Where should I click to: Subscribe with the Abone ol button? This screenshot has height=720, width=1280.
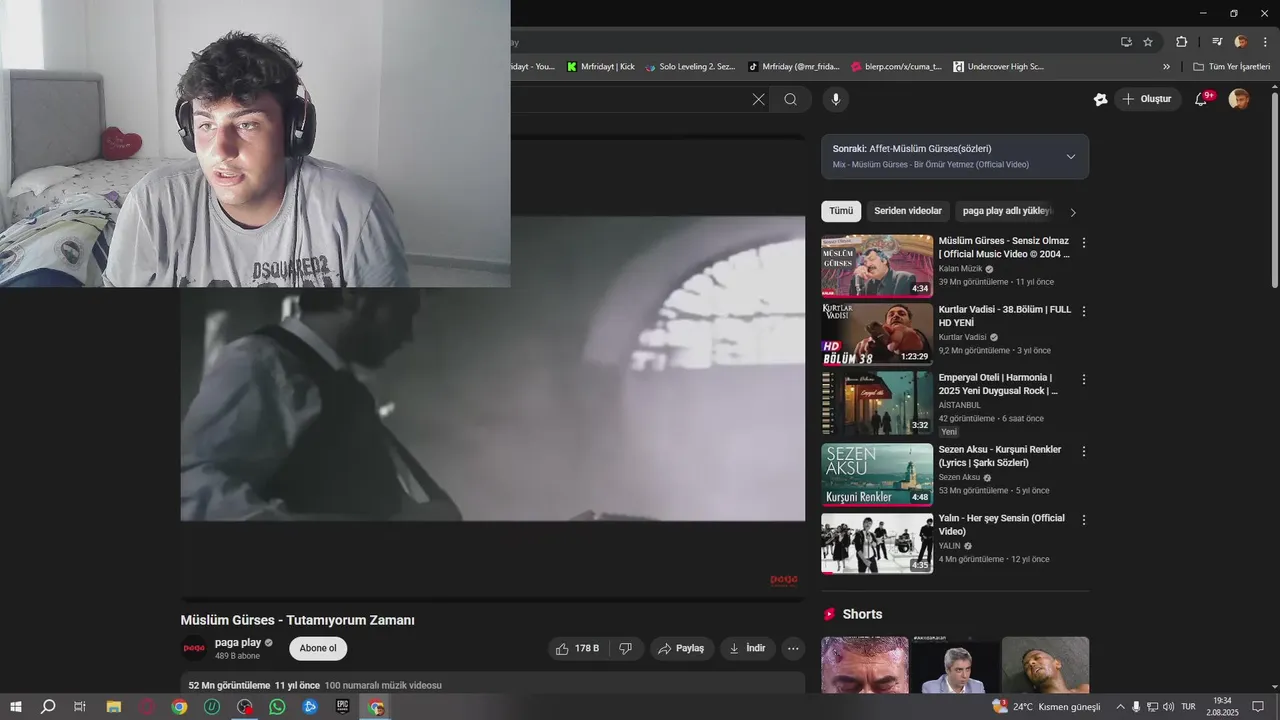click(x=318, y=648)
